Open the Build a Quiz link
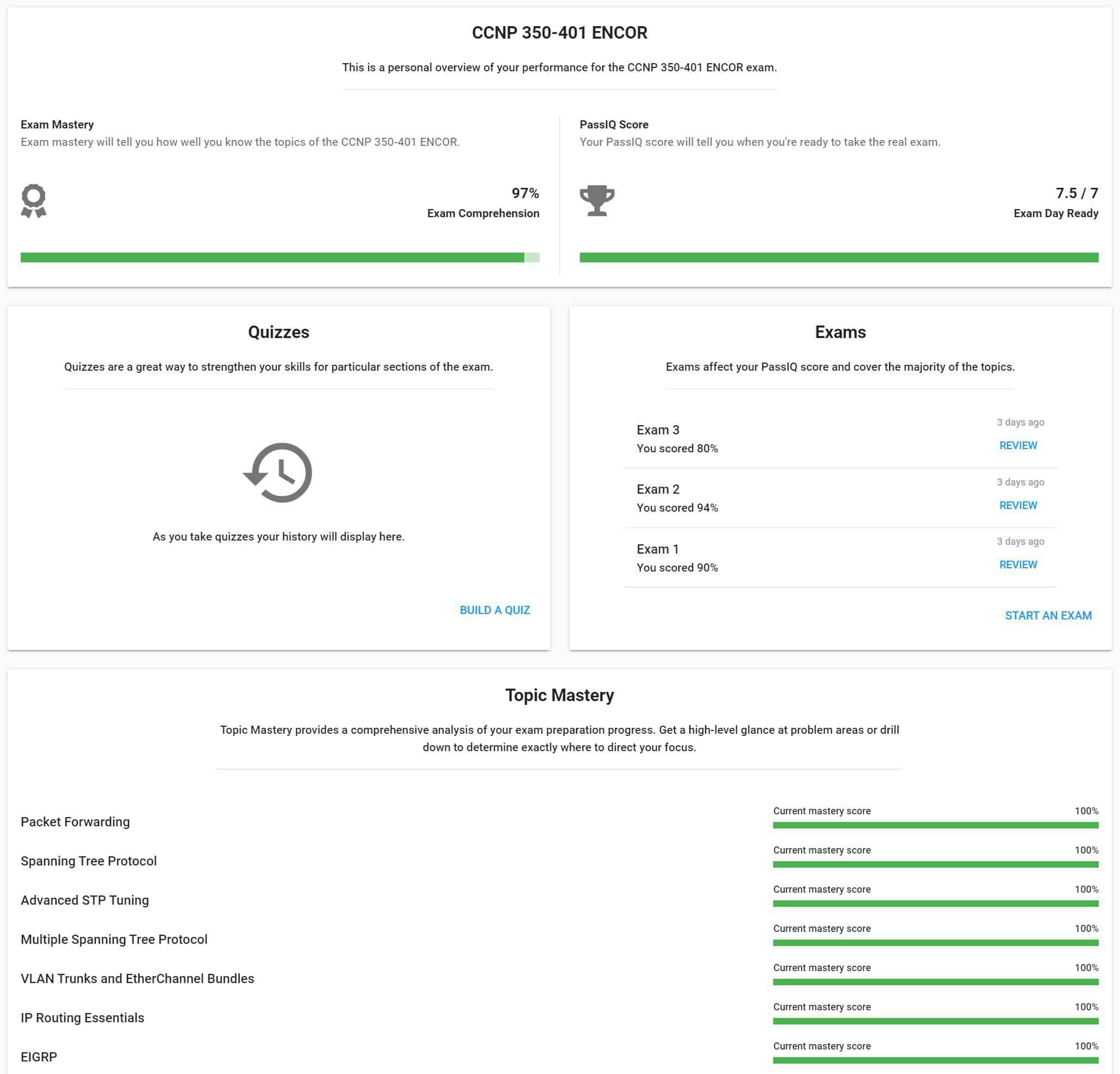This screenshot has height=1074, width=1120. pos(494,610)
